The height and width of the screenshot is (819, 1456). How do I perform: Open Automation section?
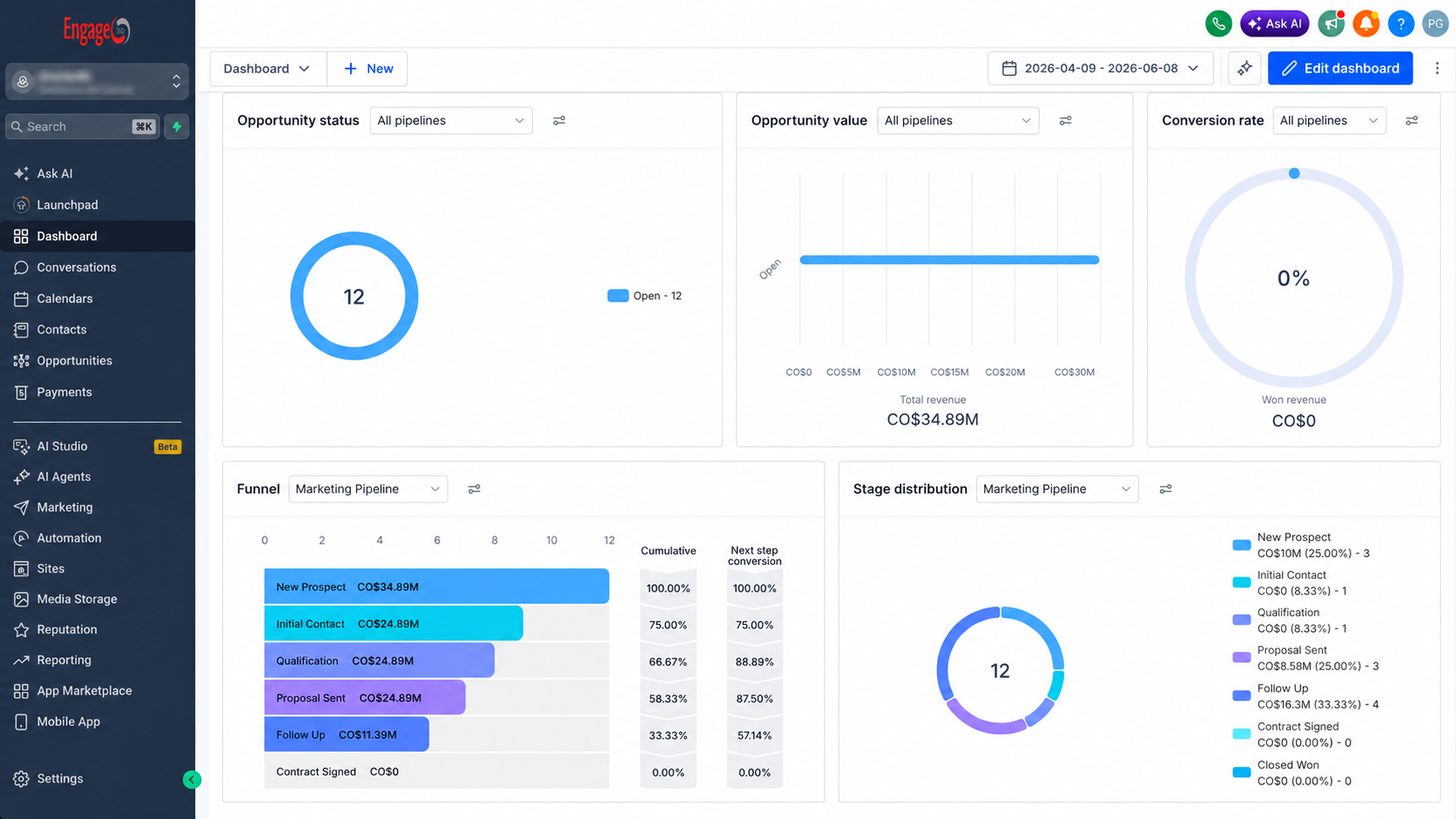[98, 538]
